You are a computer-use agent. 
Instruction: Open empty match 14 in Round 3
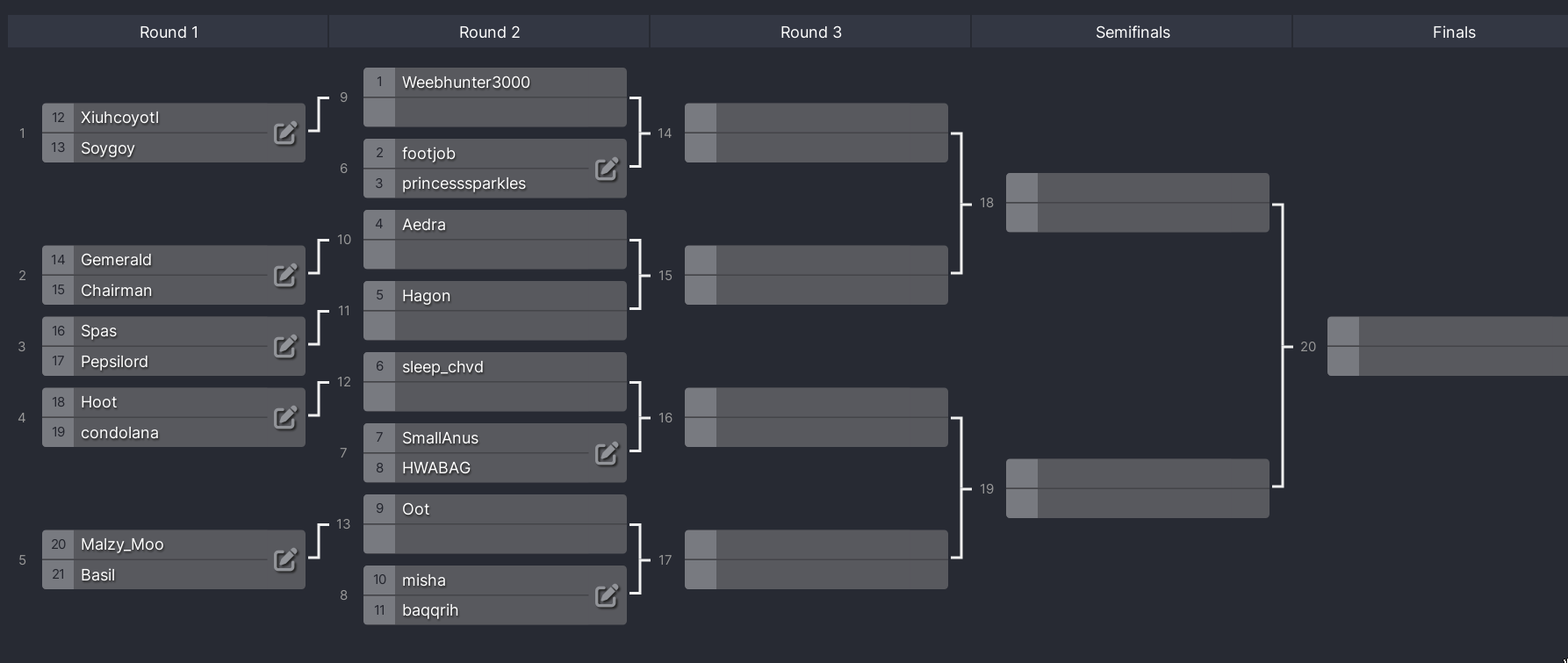816,133
